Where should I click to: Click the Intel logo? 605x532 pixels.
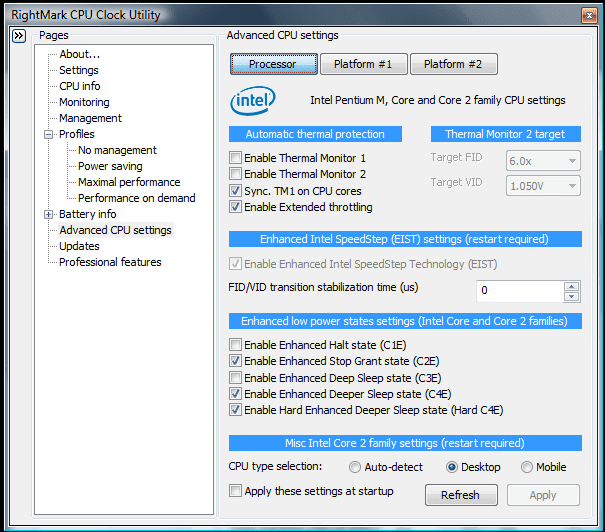253,100
